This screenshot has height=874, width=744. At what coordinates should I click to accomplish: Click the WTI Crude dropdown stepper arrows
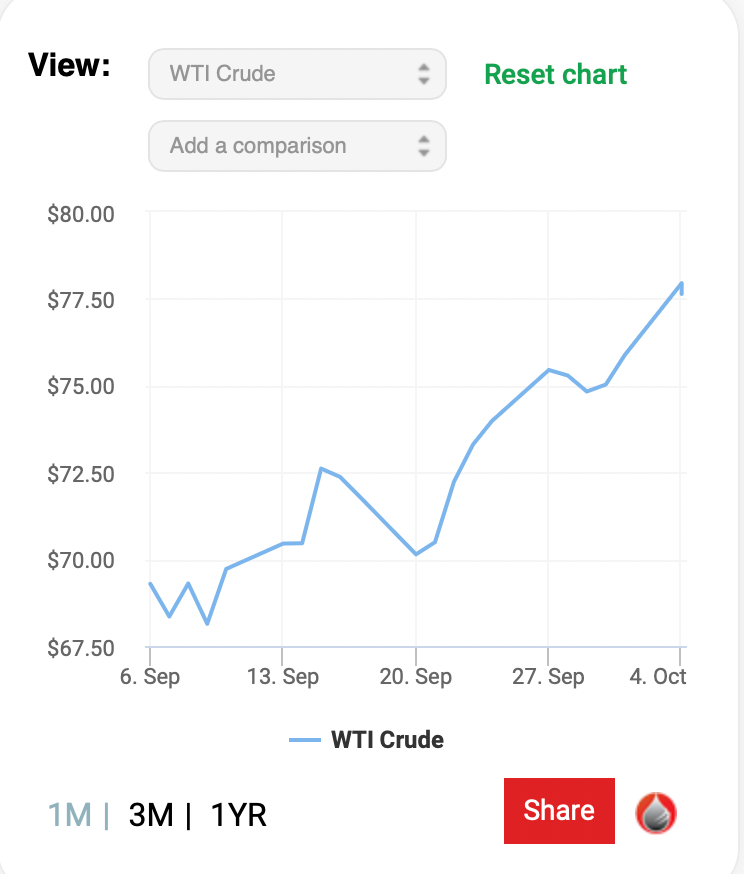[424, 74]
